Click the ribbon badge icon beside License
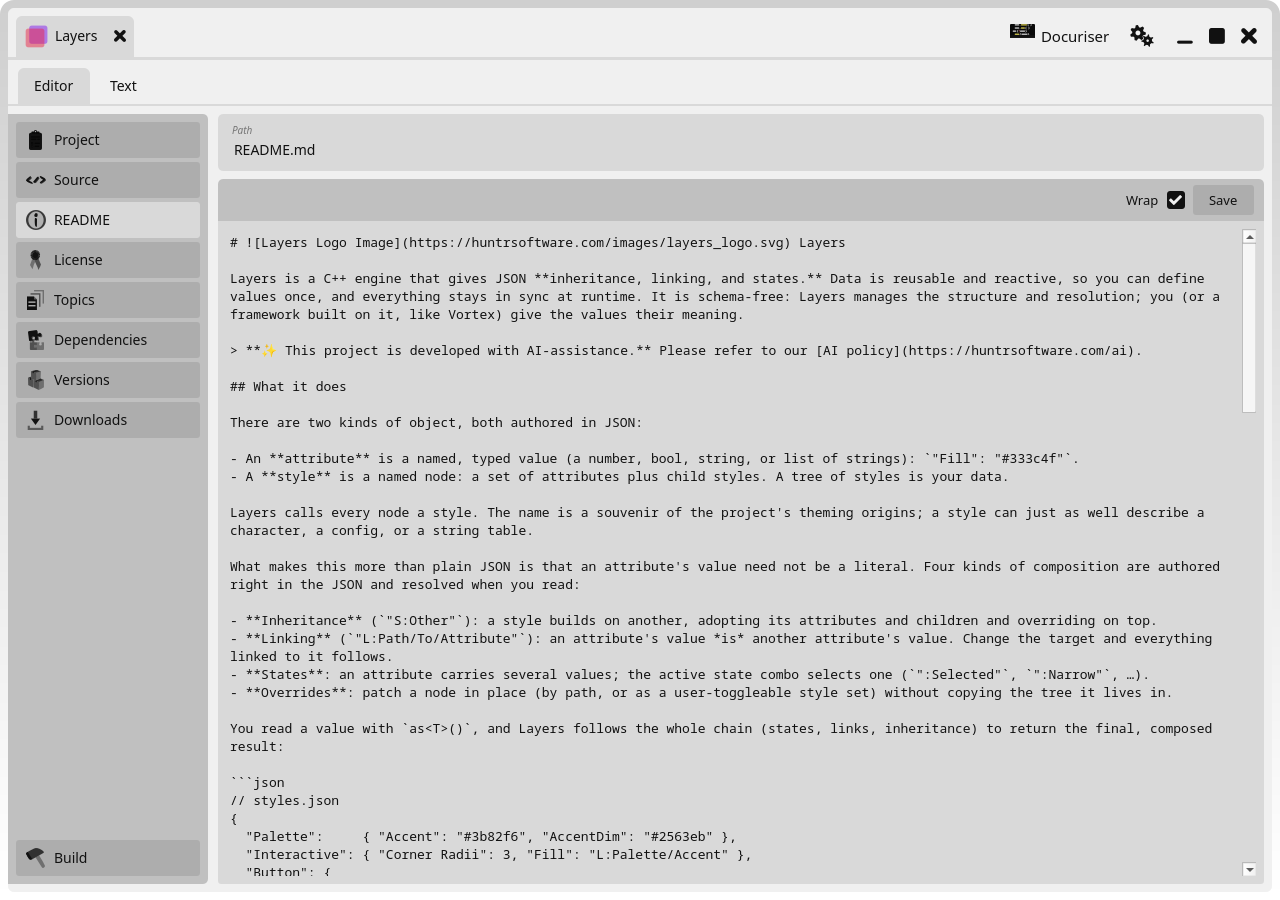Viewport: 1280px width, 900px height. click(36, 260)
